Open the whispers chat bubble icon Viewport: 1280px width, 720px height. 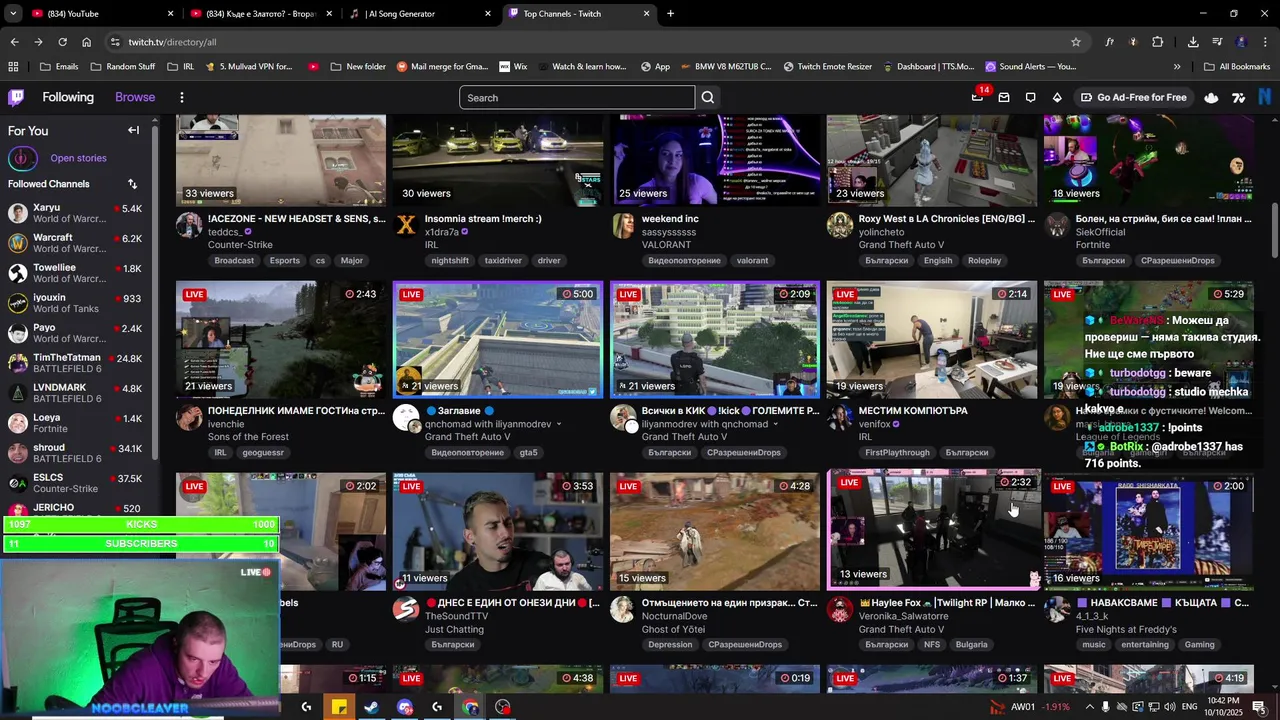pos(1030,97)
